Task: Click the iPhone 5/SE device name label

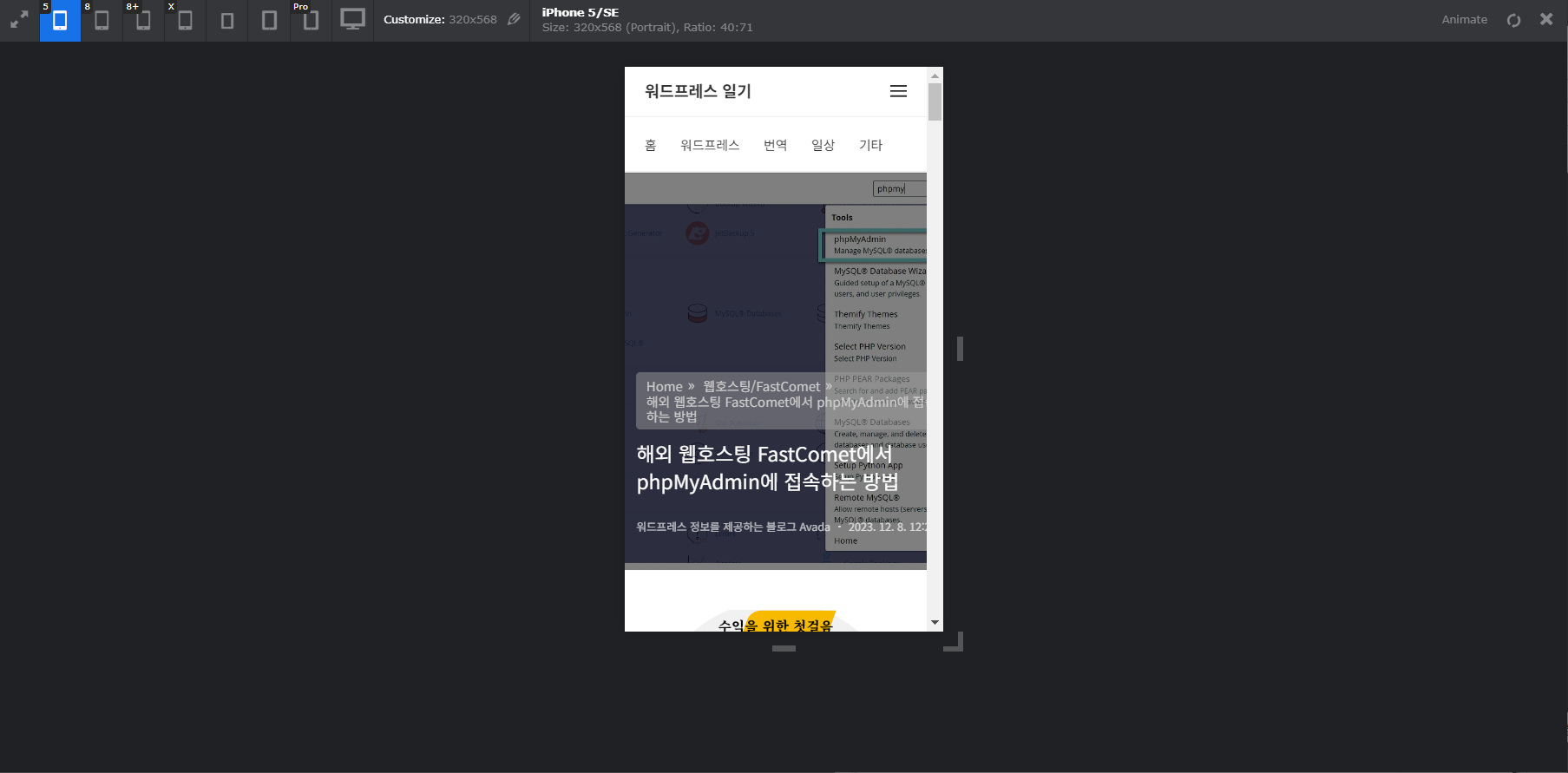Action: tap(581, 12)
